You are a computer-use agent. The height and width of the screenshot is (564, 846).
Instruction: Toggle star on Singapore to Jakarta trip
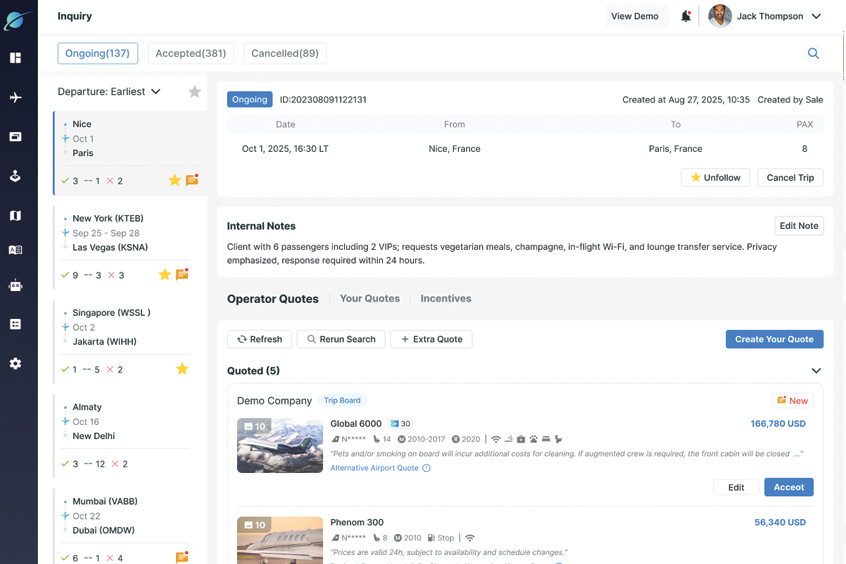click(x=182, y=369)
